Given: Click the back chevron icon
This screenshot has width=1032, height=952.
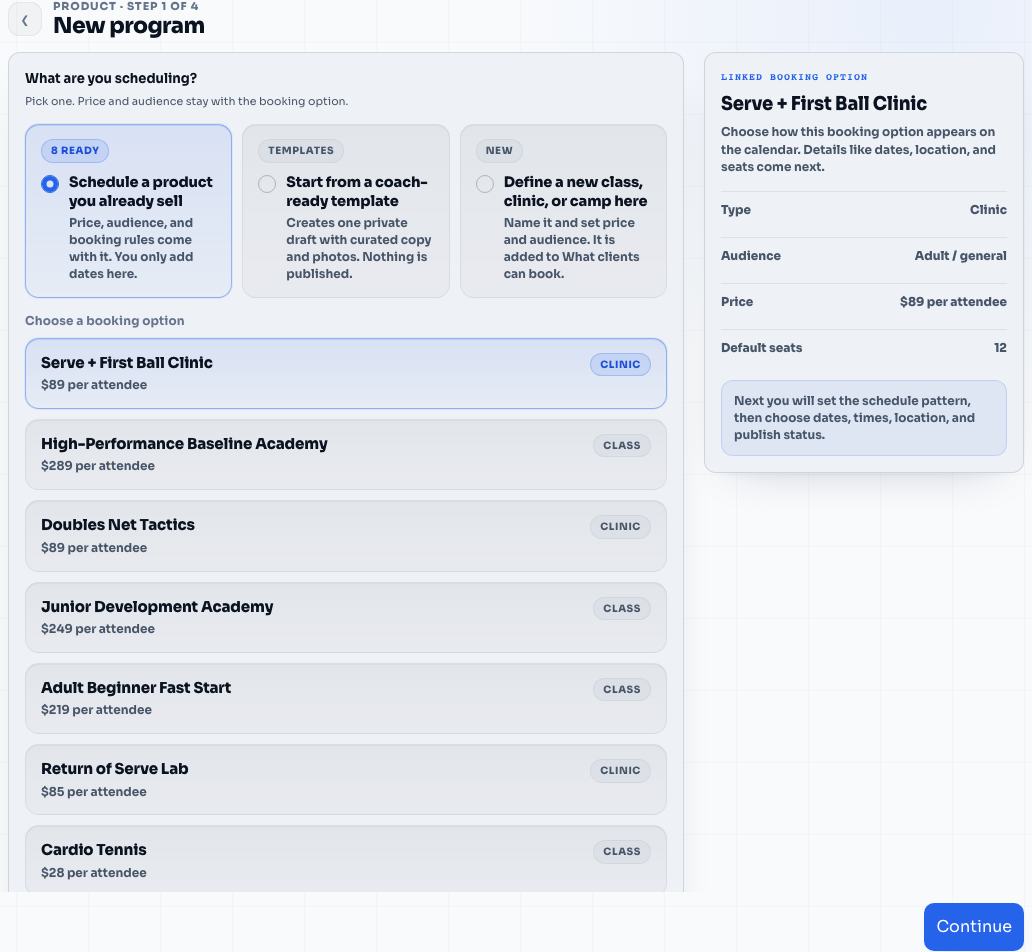Looking at the screenshot, I should (25, 20).
